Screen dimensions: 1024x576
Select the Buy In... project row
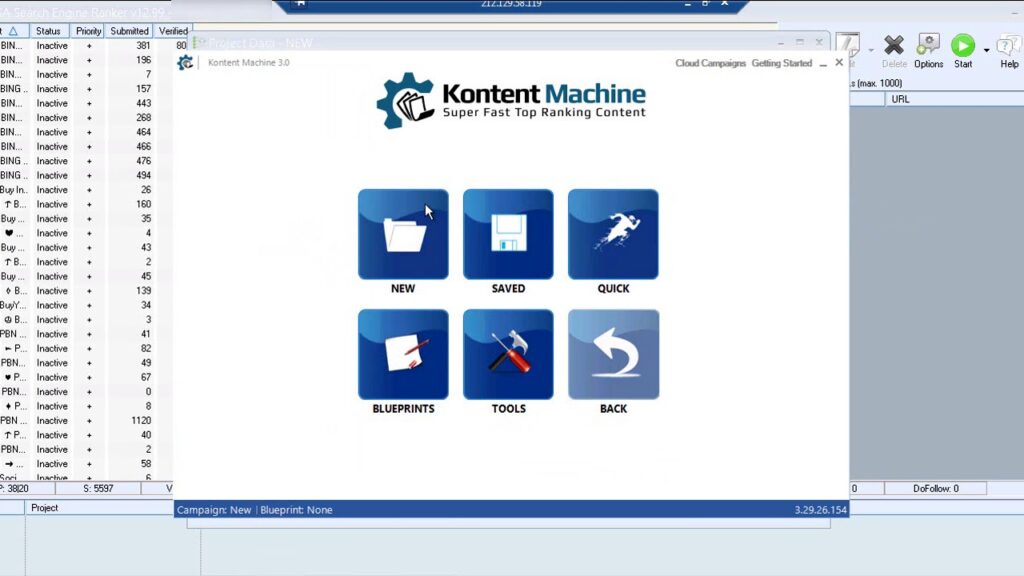tap(86, 190)
